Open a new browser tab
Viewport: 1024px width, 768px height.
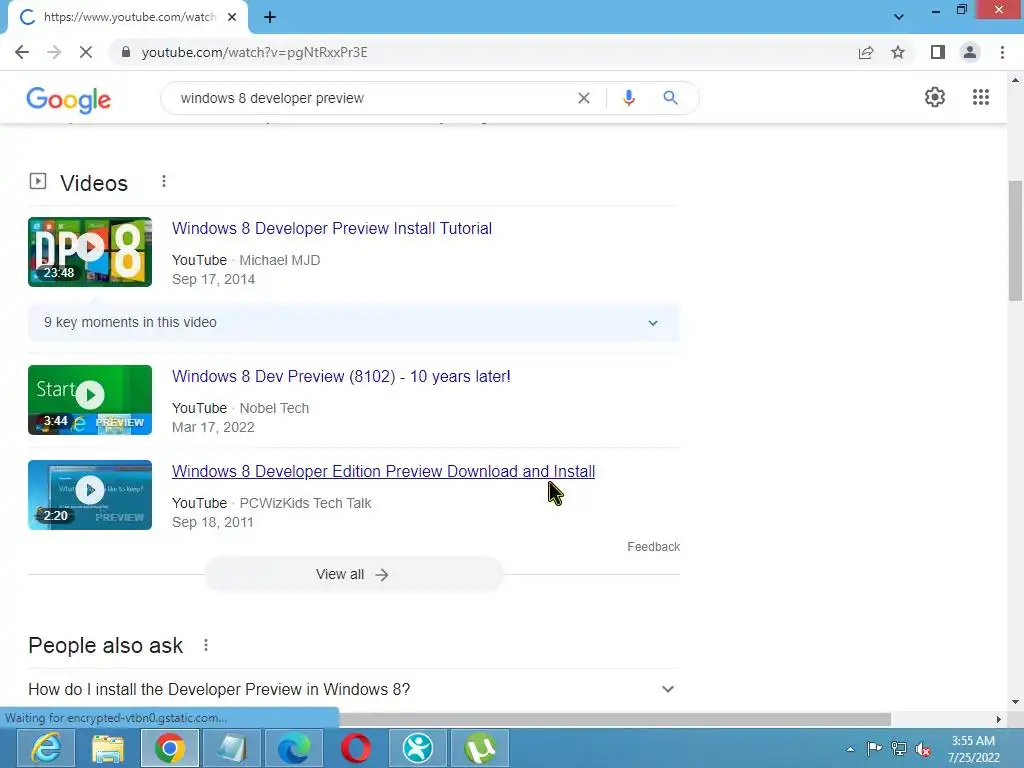click(x=270, y=18)
